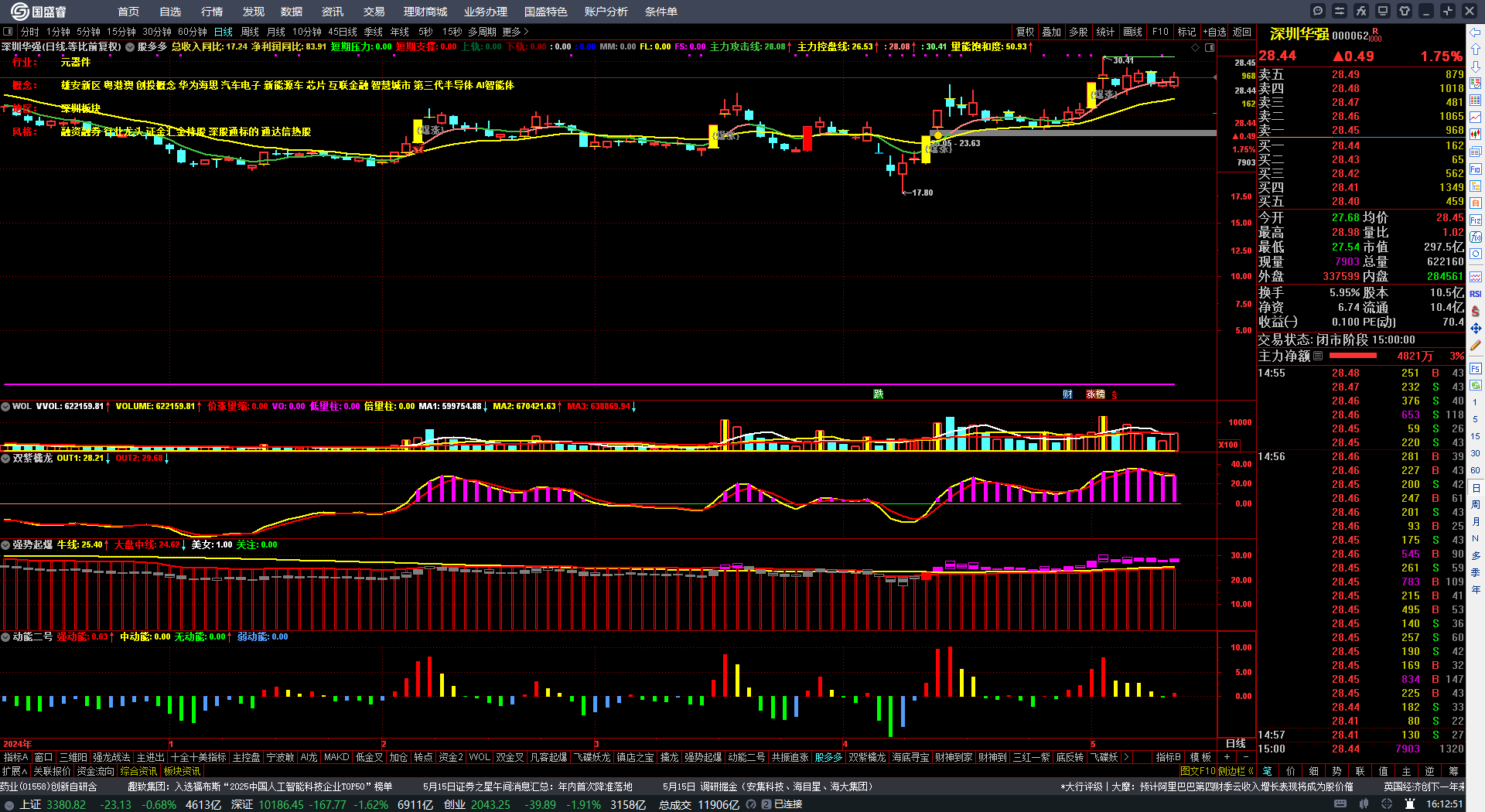The width and height of the screenshot is (1485, 812).
Task: Click the back arrow in right sidebar
Action: tap(1476, 32)
